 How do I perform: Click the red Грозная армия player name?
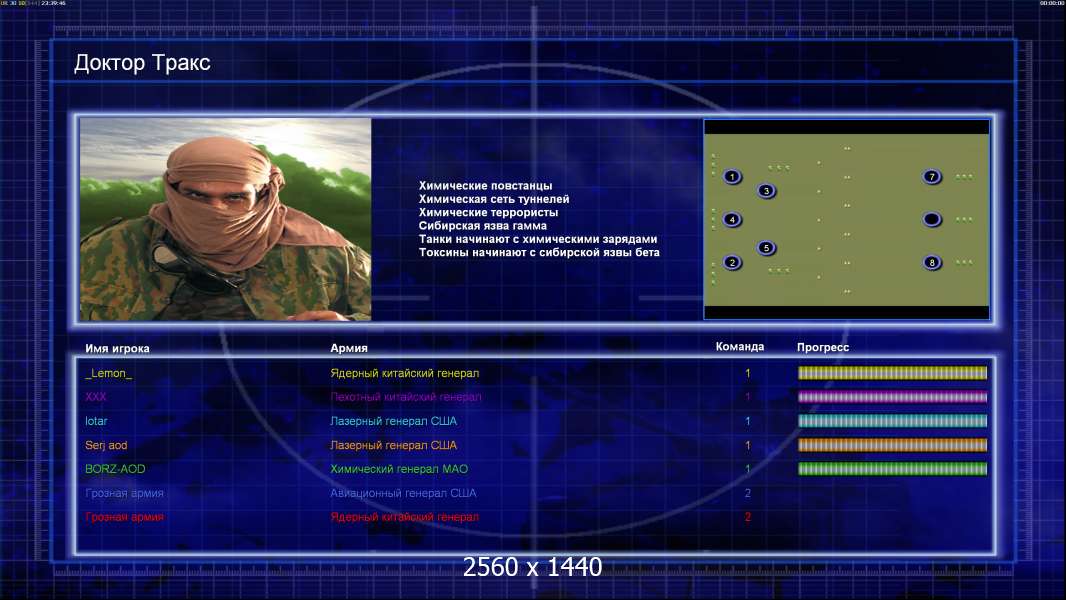pyautogui.click(x=124, y=517)
